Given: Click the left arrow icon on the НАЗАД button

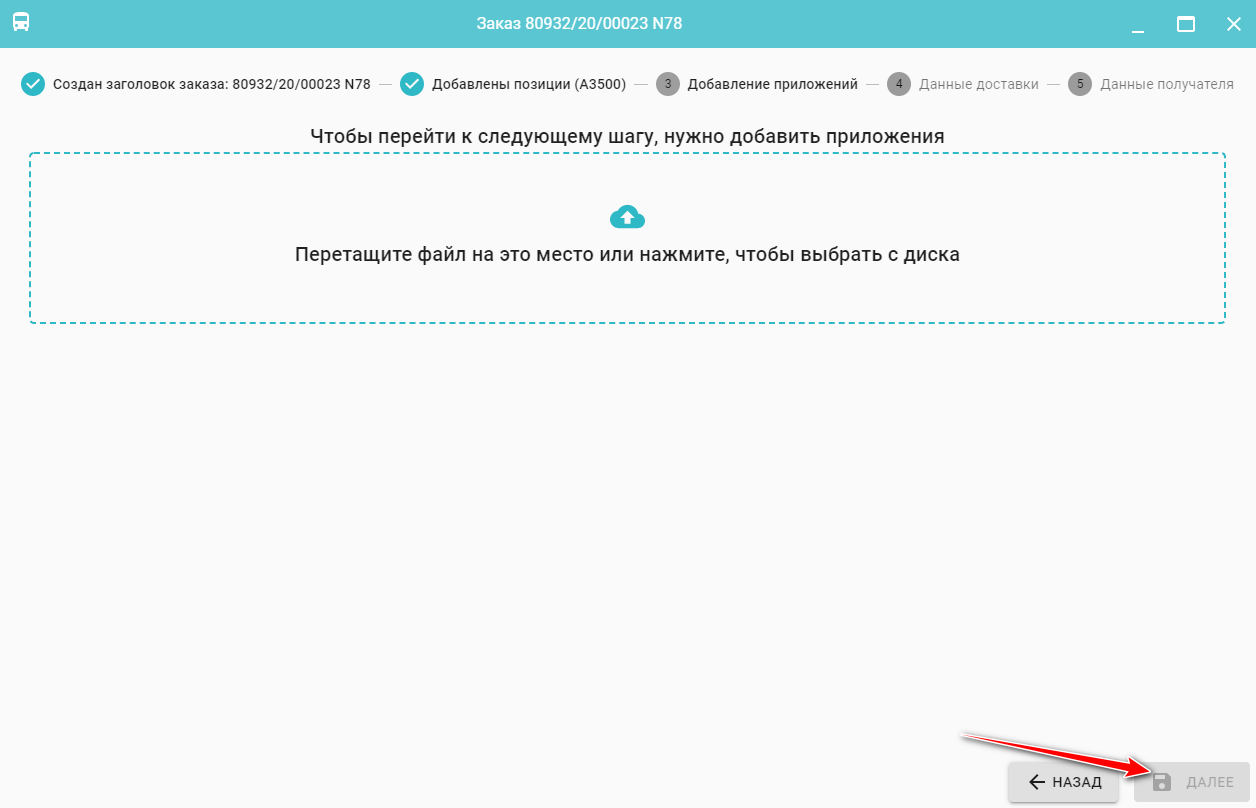Looking at the screenshot, I should point(1037,782).
